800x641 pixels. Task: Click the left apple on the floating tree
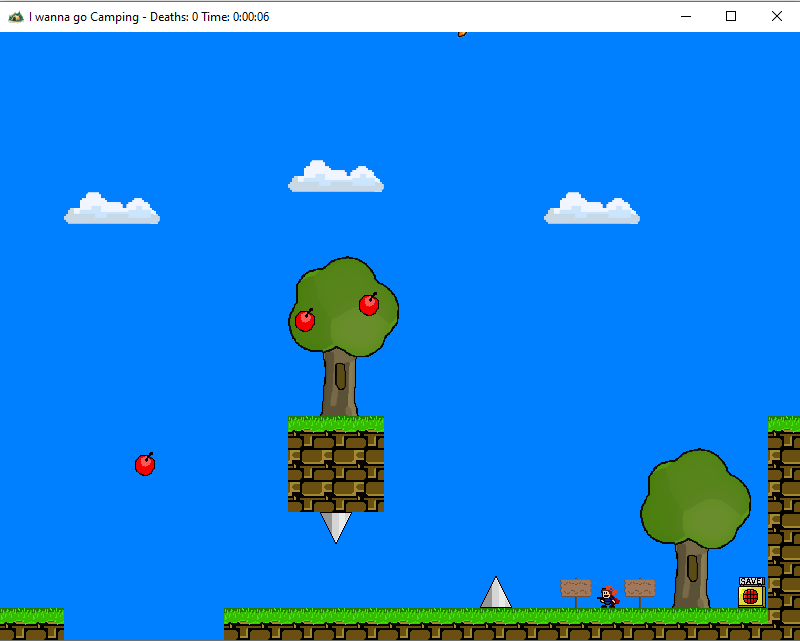305,320
